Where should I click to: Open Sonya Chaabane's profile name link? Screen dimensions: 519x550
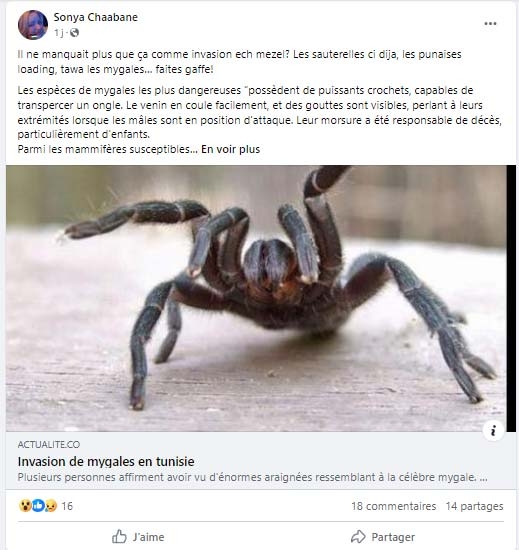(95, 17)
